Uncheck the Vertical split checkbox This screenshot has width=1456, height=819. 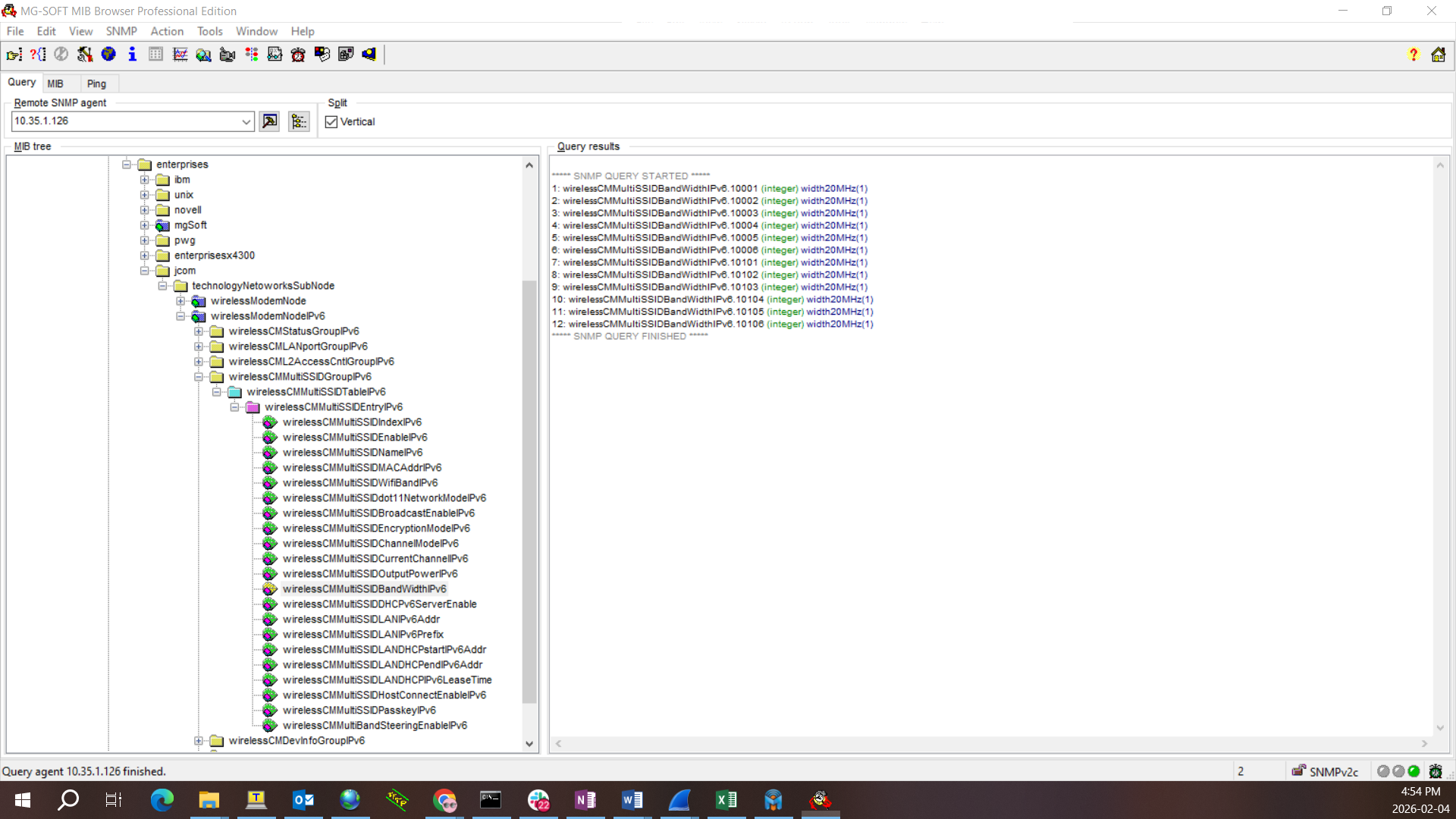click(x=331, y=122)
